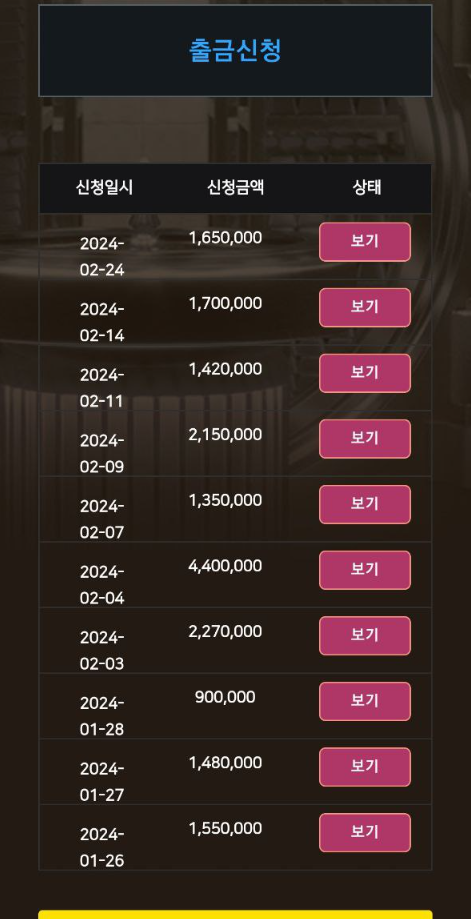Viewport: 471px width, 919px height.
Task: Select the 상태 column header
Action: coord(367,188)
